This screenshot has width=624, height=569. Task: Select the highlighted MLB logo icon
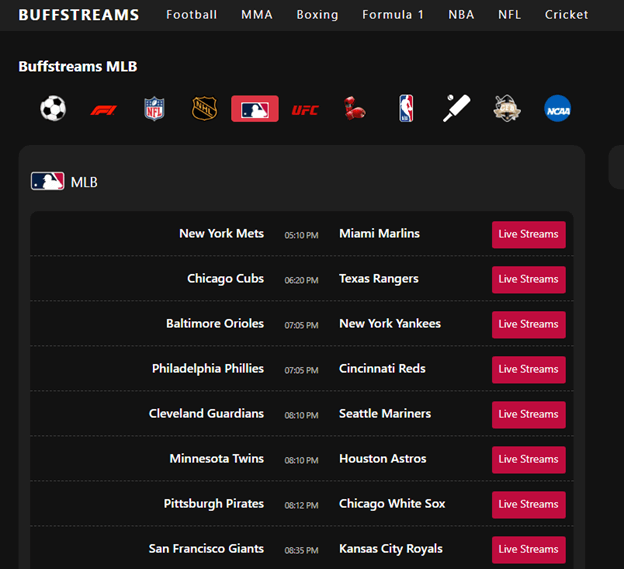255,109
